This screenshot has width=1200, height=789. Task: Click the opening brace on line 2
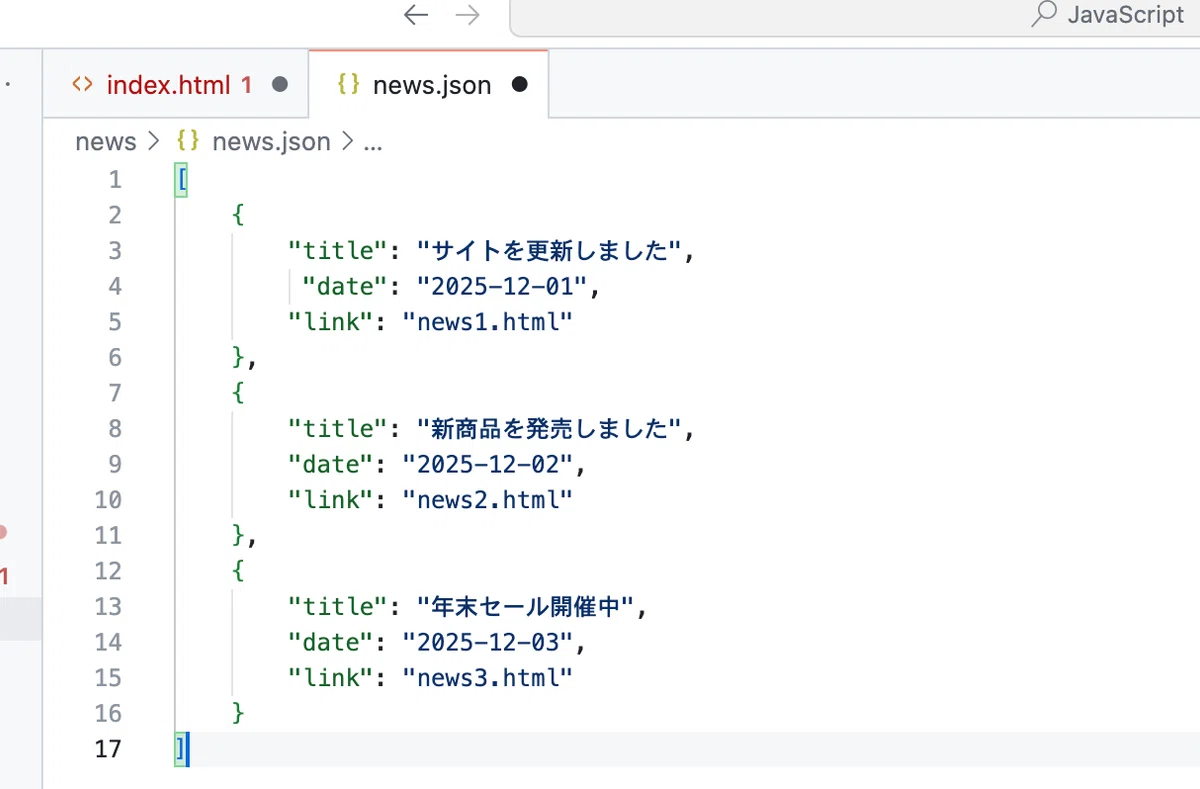(238, 215)
